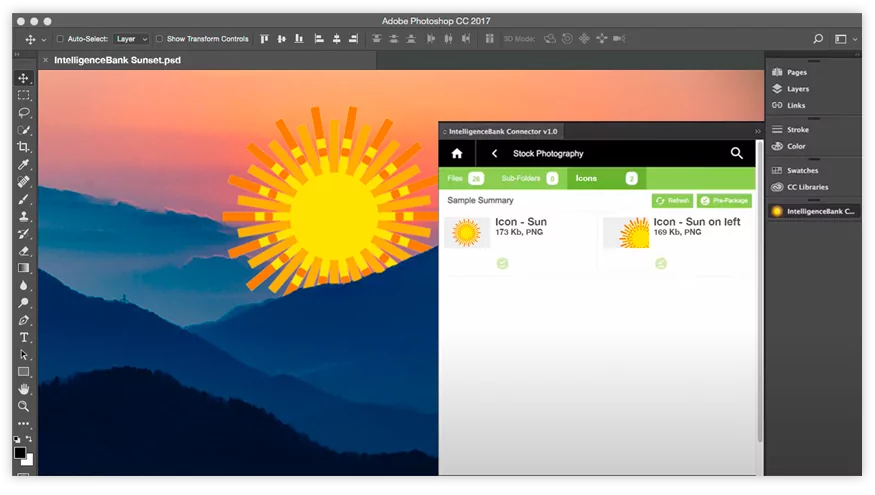Expand the left tools panel chevrons

pos(17,54)
